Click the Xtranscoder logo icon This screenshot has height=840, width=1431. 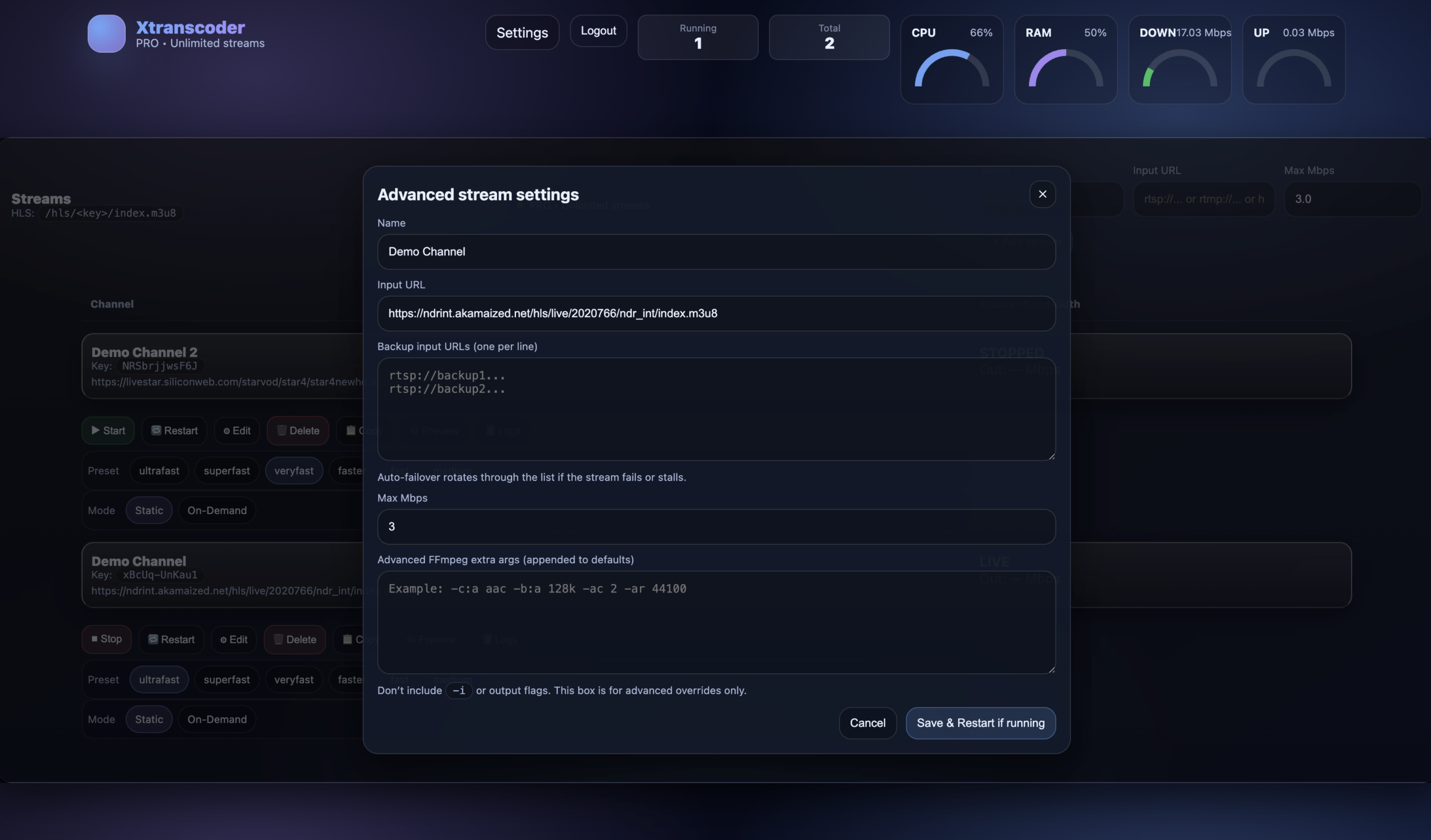106,34
